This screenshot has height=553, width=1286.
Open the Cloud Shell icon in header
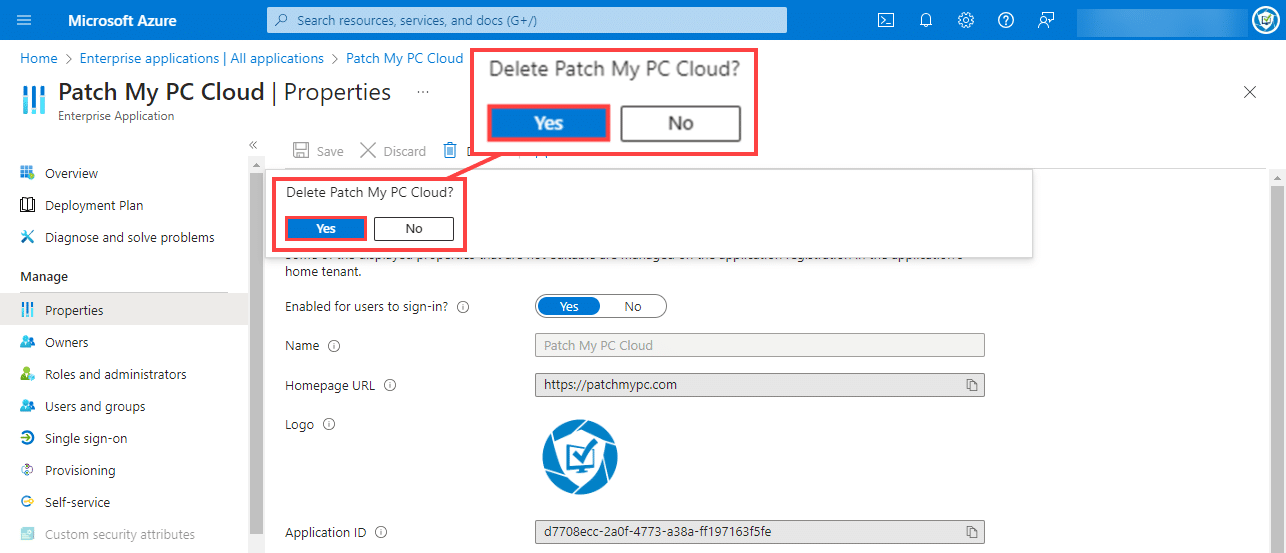tap(885, 20)
